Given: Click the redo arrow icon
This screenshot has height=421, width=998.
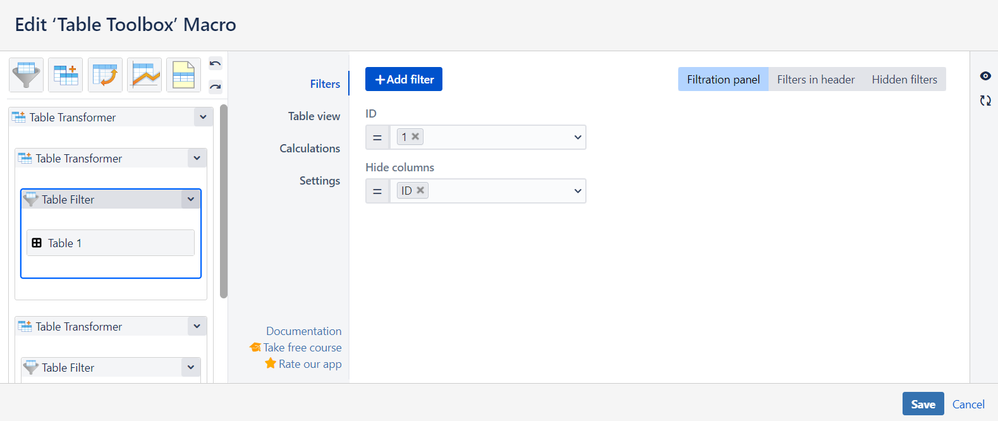Looking at the screenshot, I should click(x=215, y=87).
